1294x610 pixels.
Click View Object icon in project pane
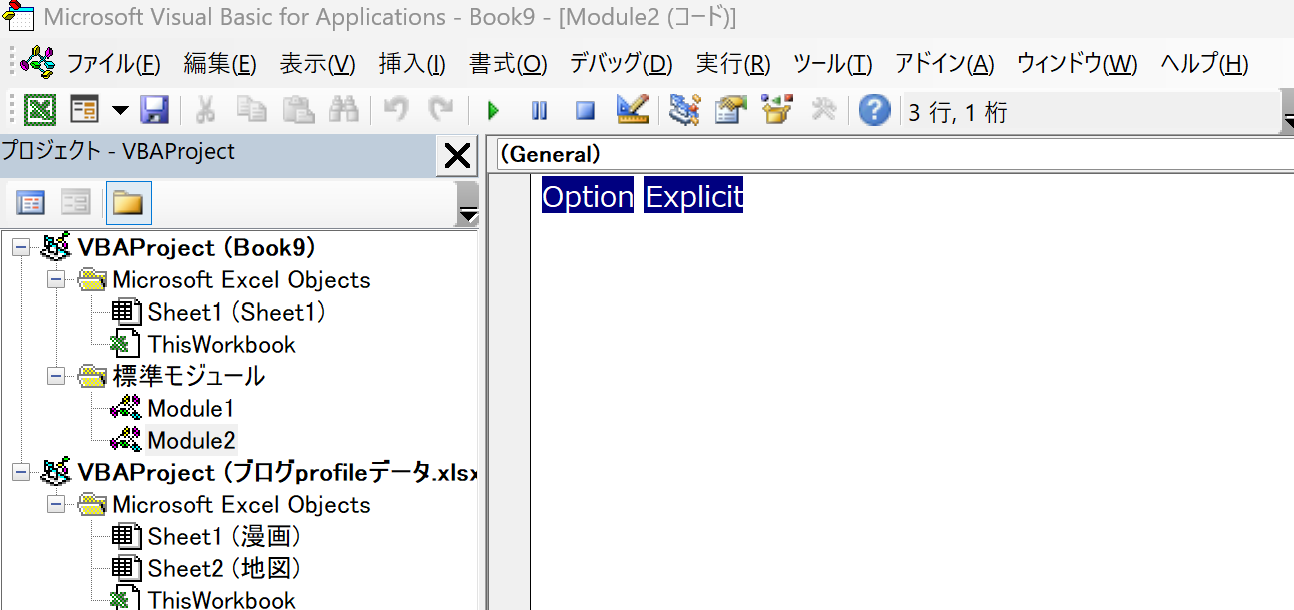pos(76,203)
